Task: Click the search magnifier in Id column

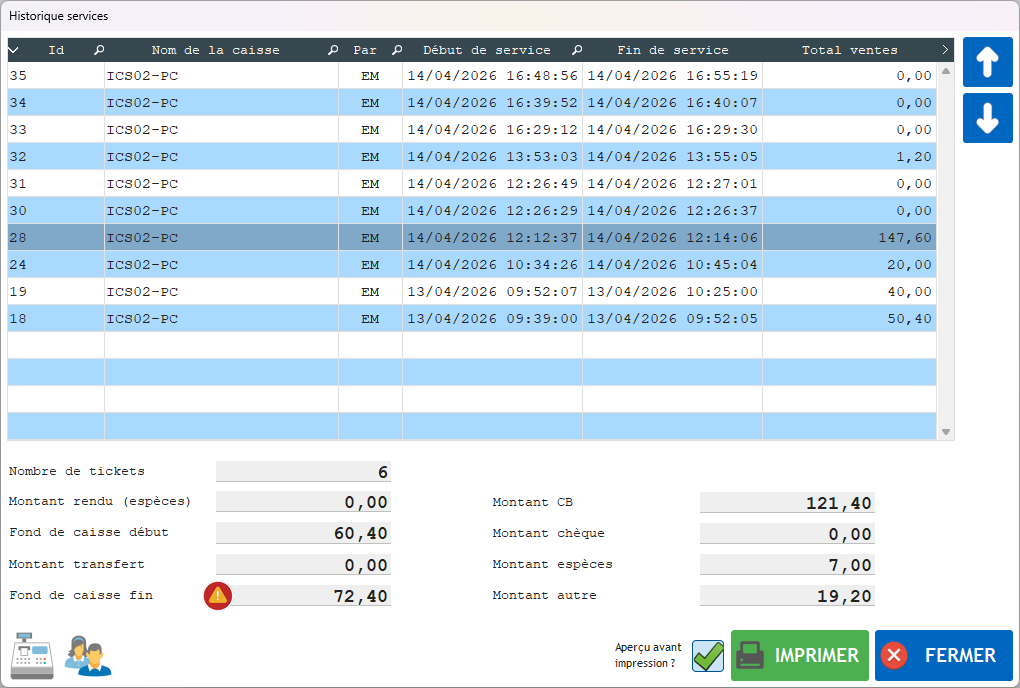Action: click(98, 50)
